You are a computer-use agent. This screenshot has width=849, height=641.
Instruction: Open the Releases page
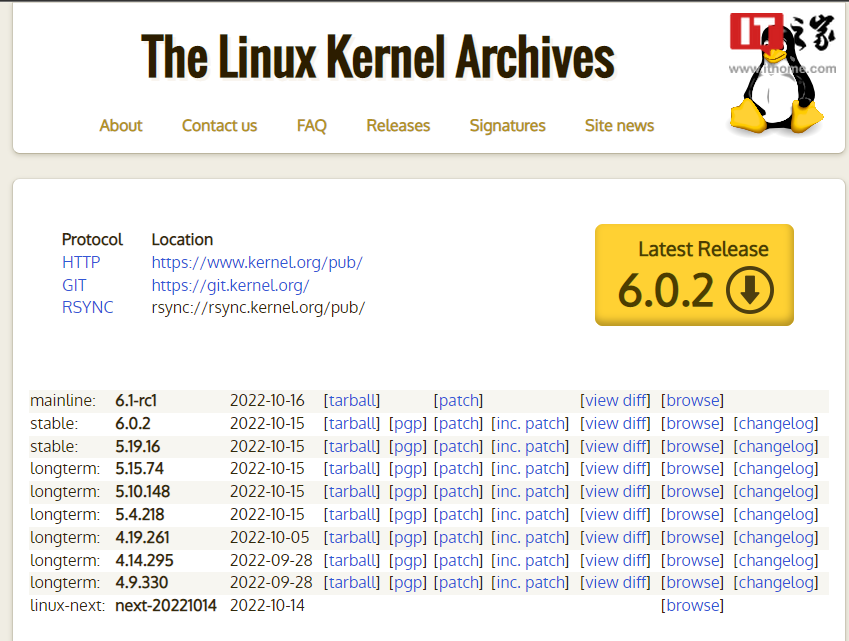click(x=398, y=125)
